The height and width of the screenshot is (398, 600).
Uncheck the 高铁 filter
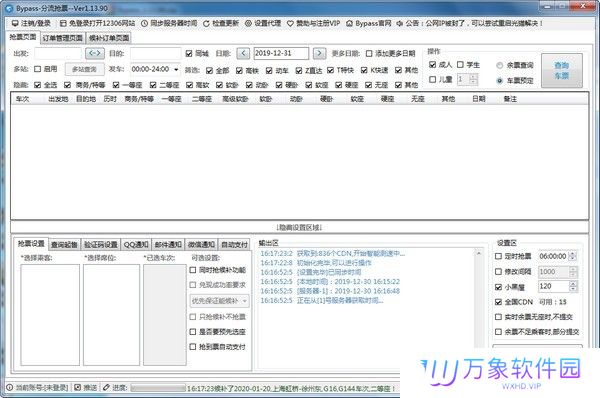pyautogui.click(x=239, y=70)
